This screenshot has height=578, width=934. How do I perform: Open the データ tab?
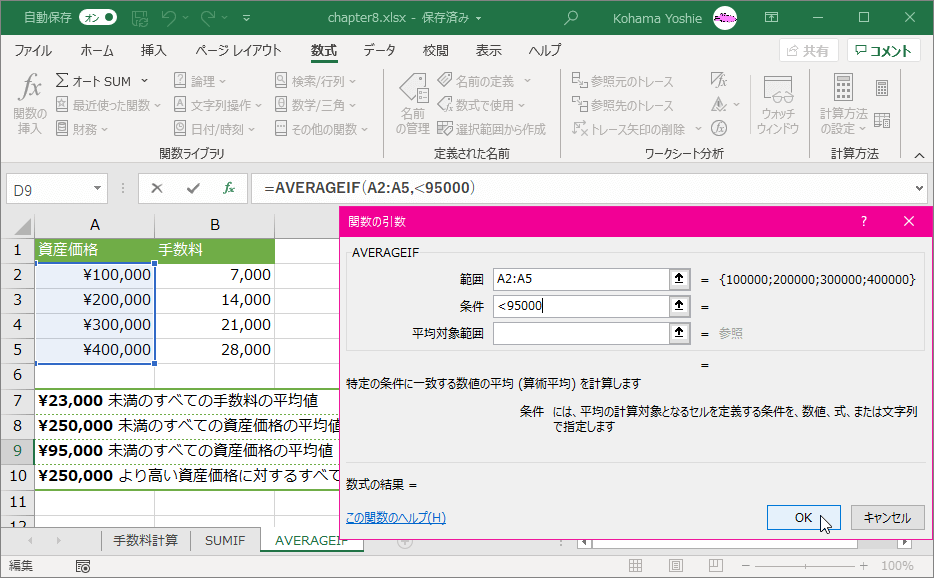[379, 51]
